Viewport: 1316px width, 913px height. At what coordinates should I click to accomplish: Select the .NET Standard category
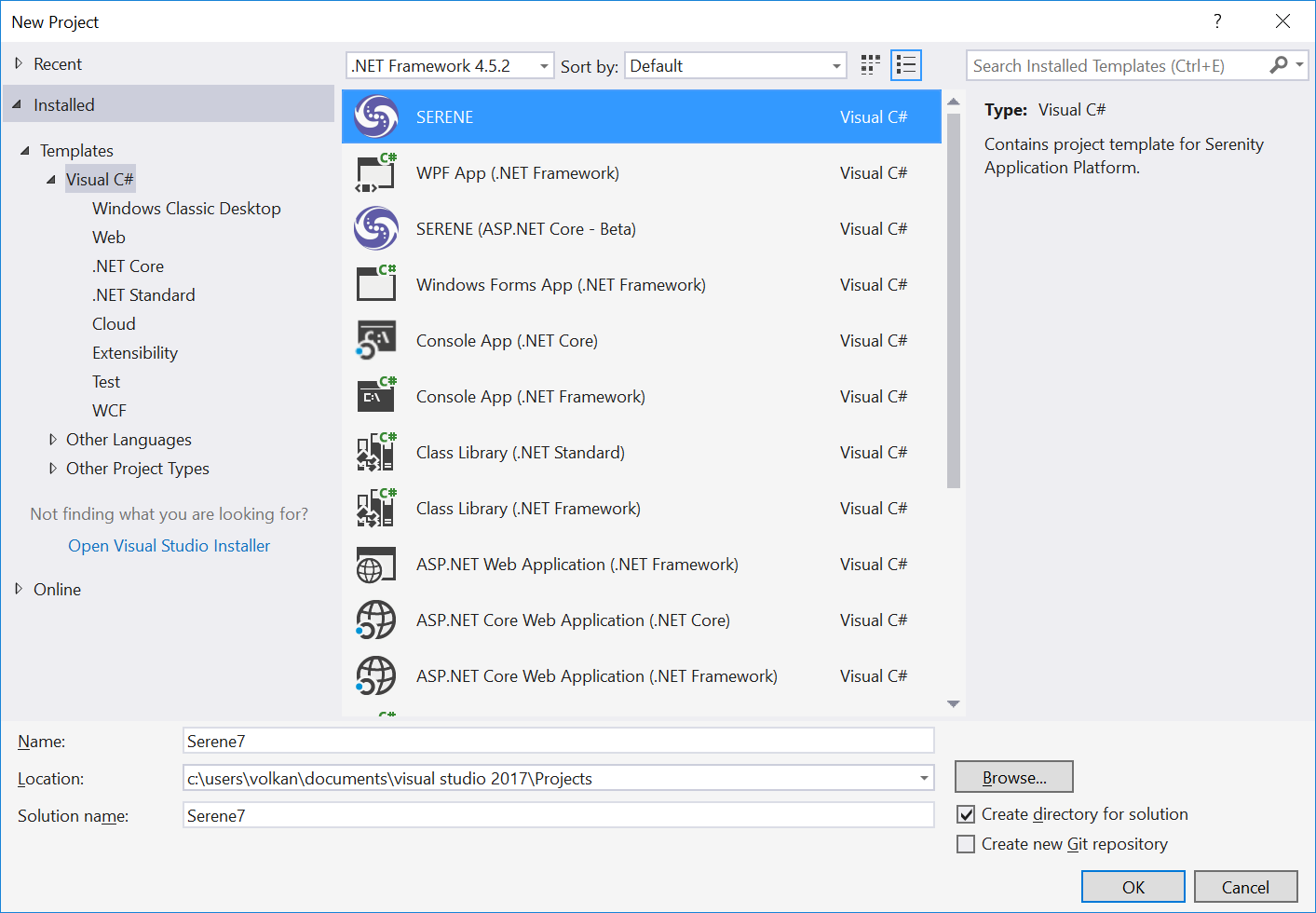[143, 295]
